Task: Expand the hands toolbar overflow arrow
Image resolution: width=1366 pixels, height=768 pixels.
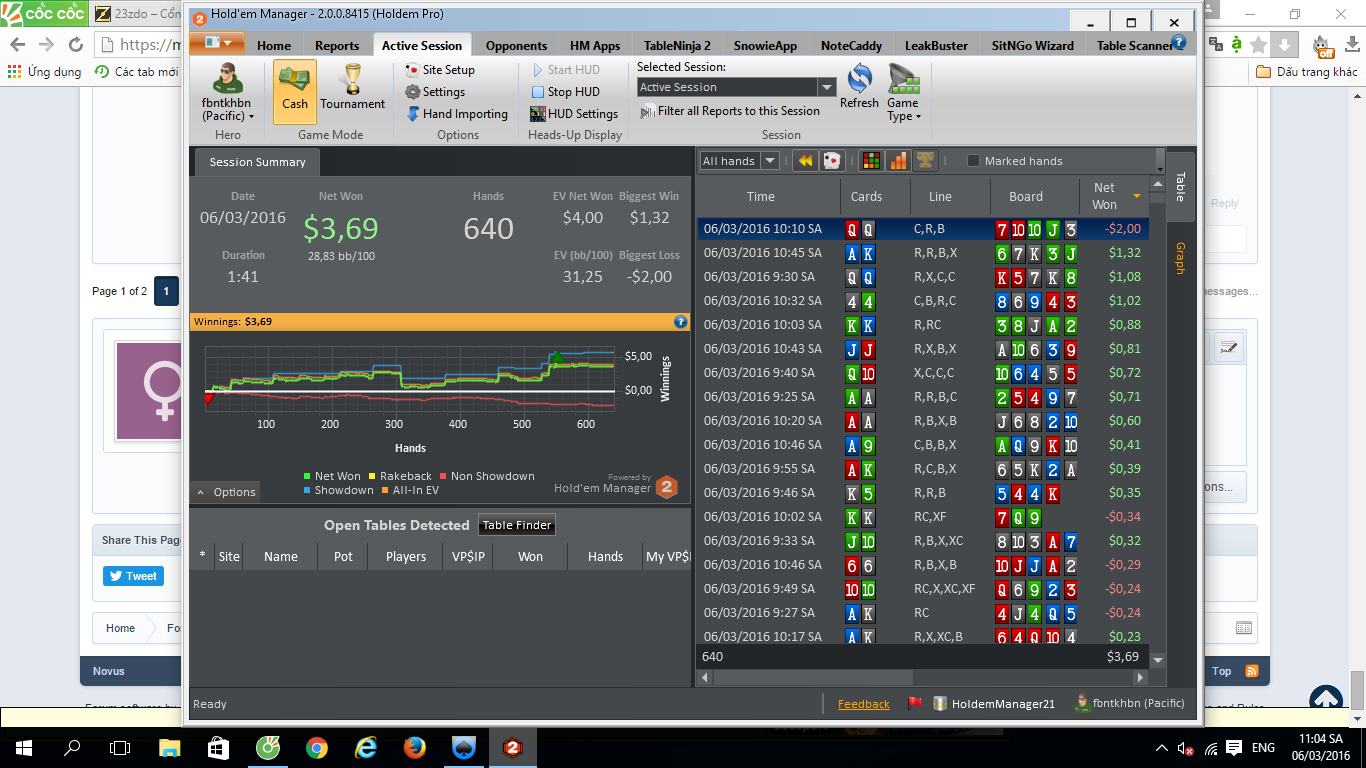Action: (x=1160, y=161)
